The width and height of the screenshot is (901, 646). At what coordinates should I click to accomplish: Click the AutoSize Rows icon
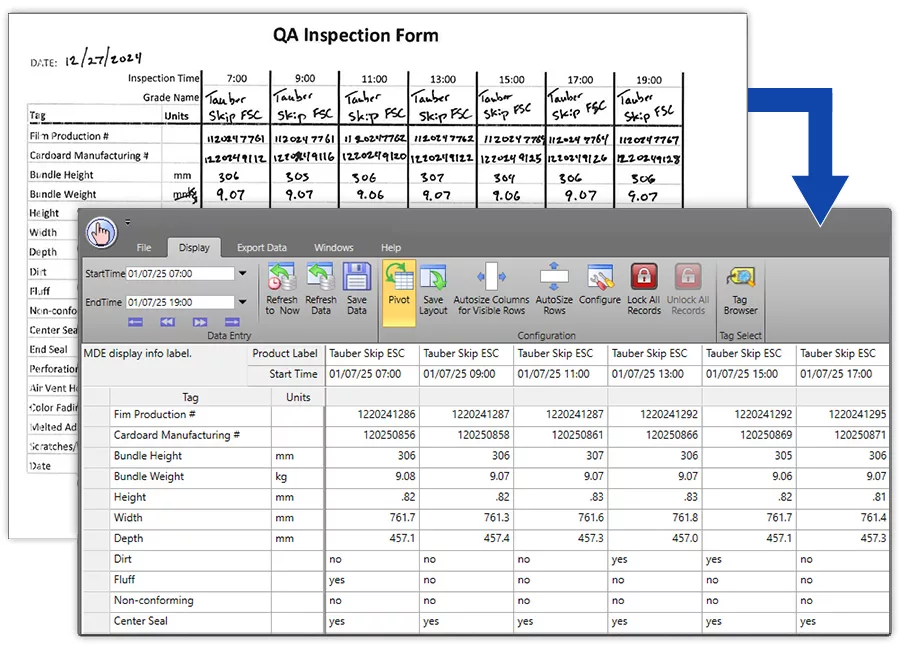554,290
